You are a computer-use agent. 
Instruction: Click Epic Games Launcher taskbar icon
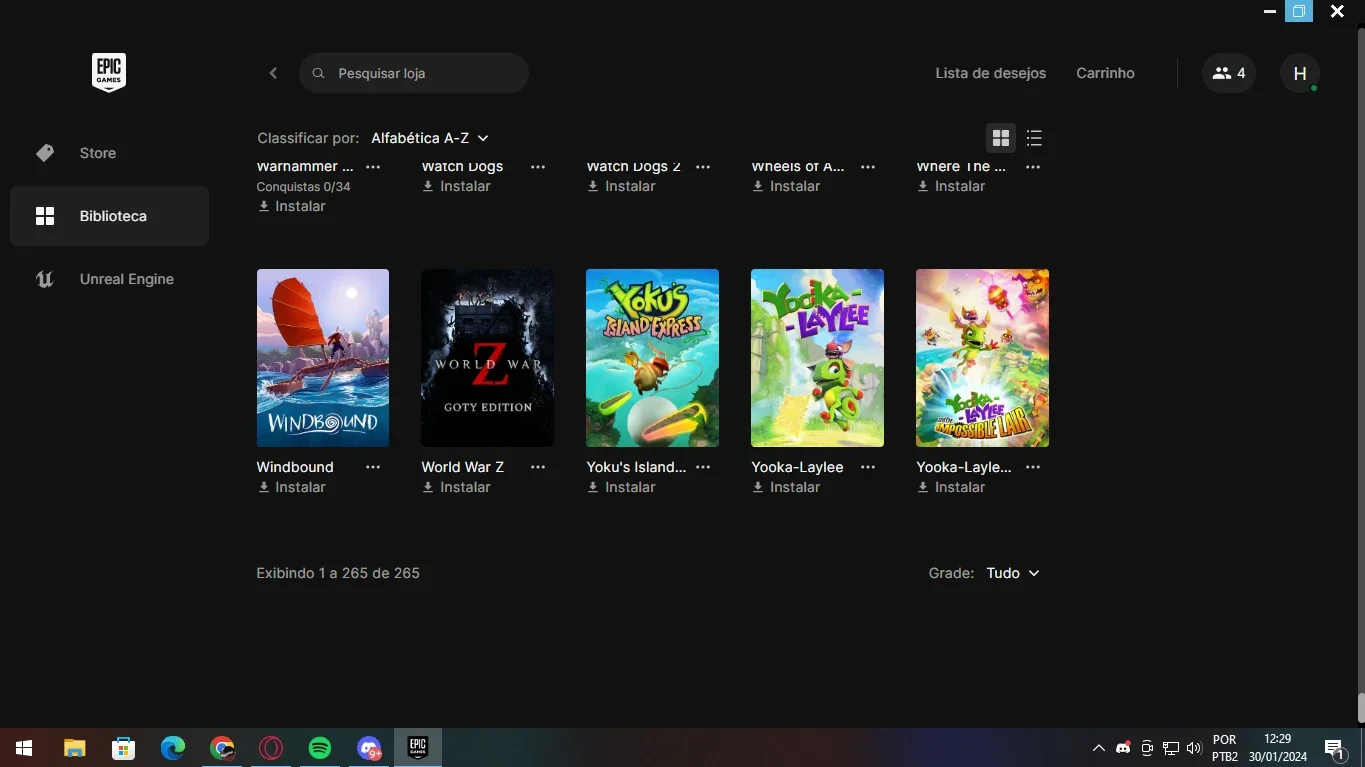pyautogui.click(x=418, y=748)
